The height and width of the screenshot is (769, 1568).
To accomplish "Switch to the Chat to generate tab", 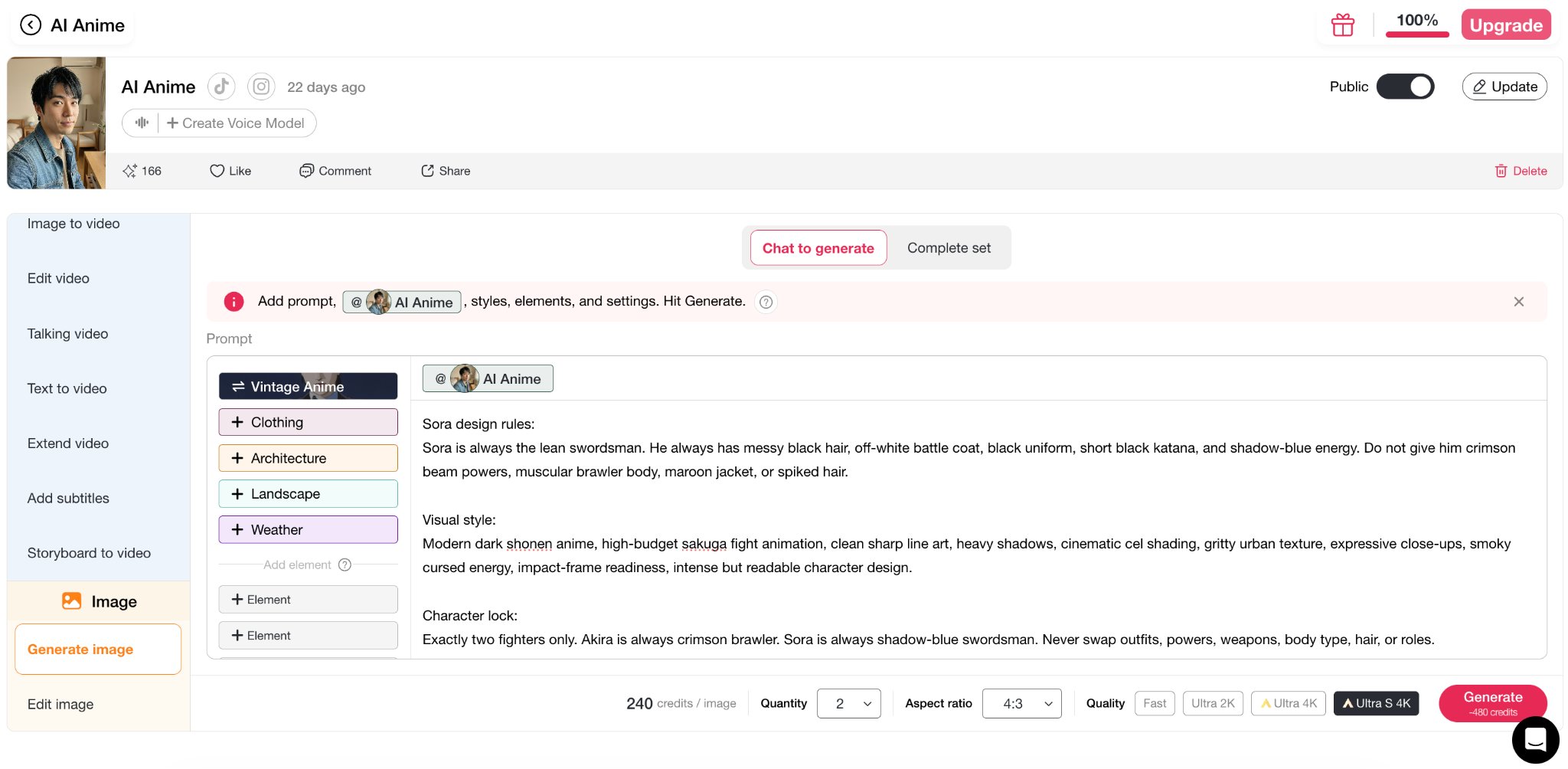I will coord(818,248).
